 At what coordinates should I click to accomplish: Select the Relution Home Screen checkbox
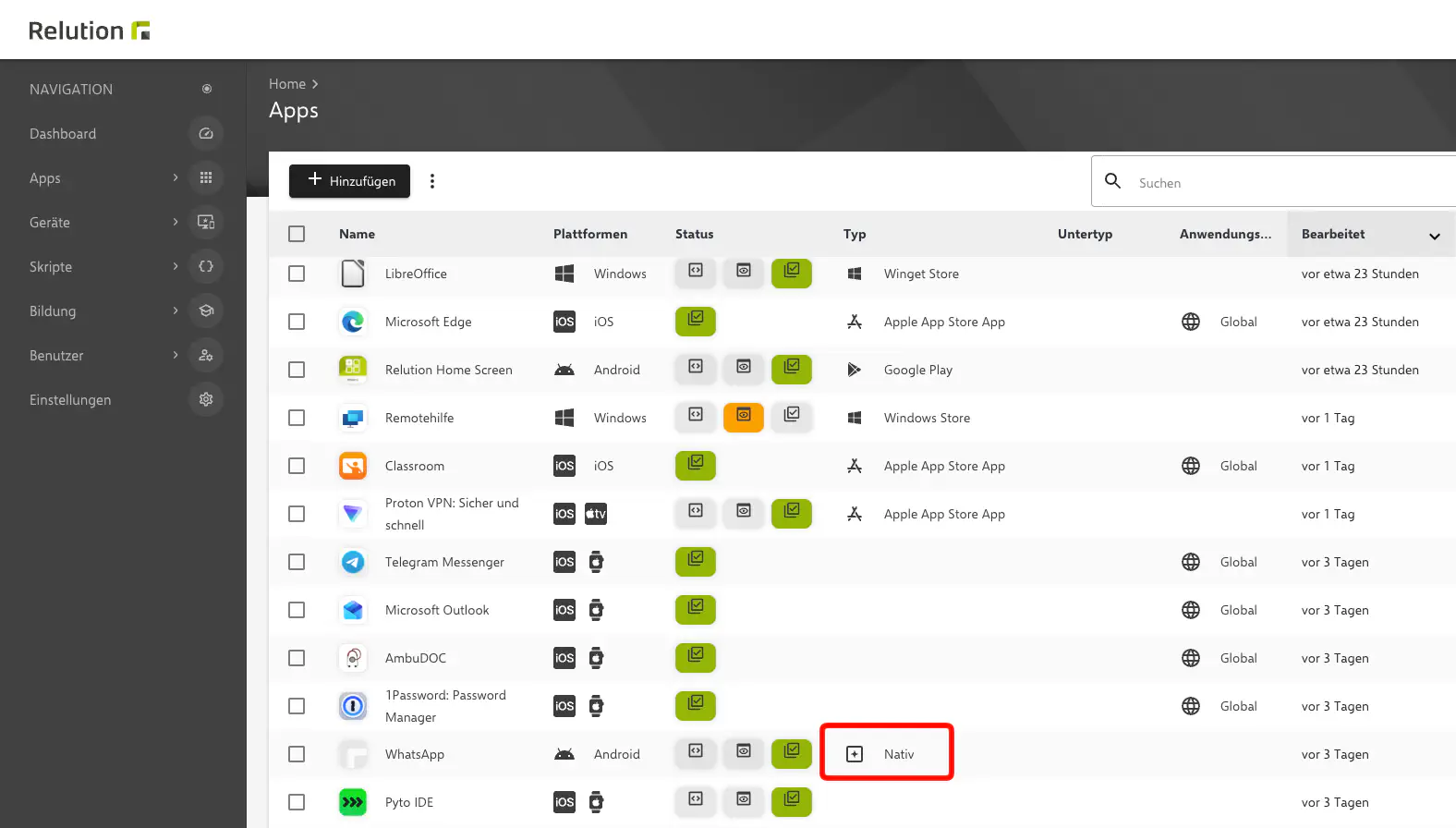pyautogui.click(x=297, y=370)
